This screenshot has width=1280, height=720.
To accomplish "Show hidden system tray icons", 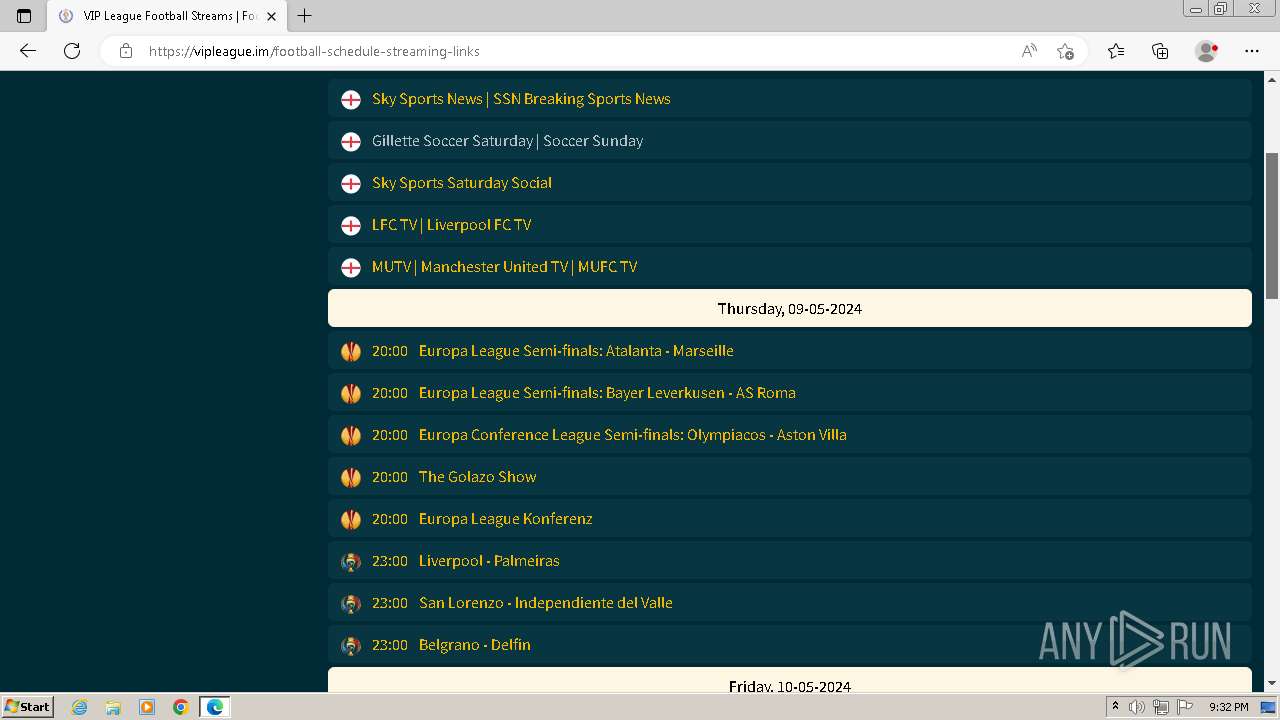I will (1115, 706).
